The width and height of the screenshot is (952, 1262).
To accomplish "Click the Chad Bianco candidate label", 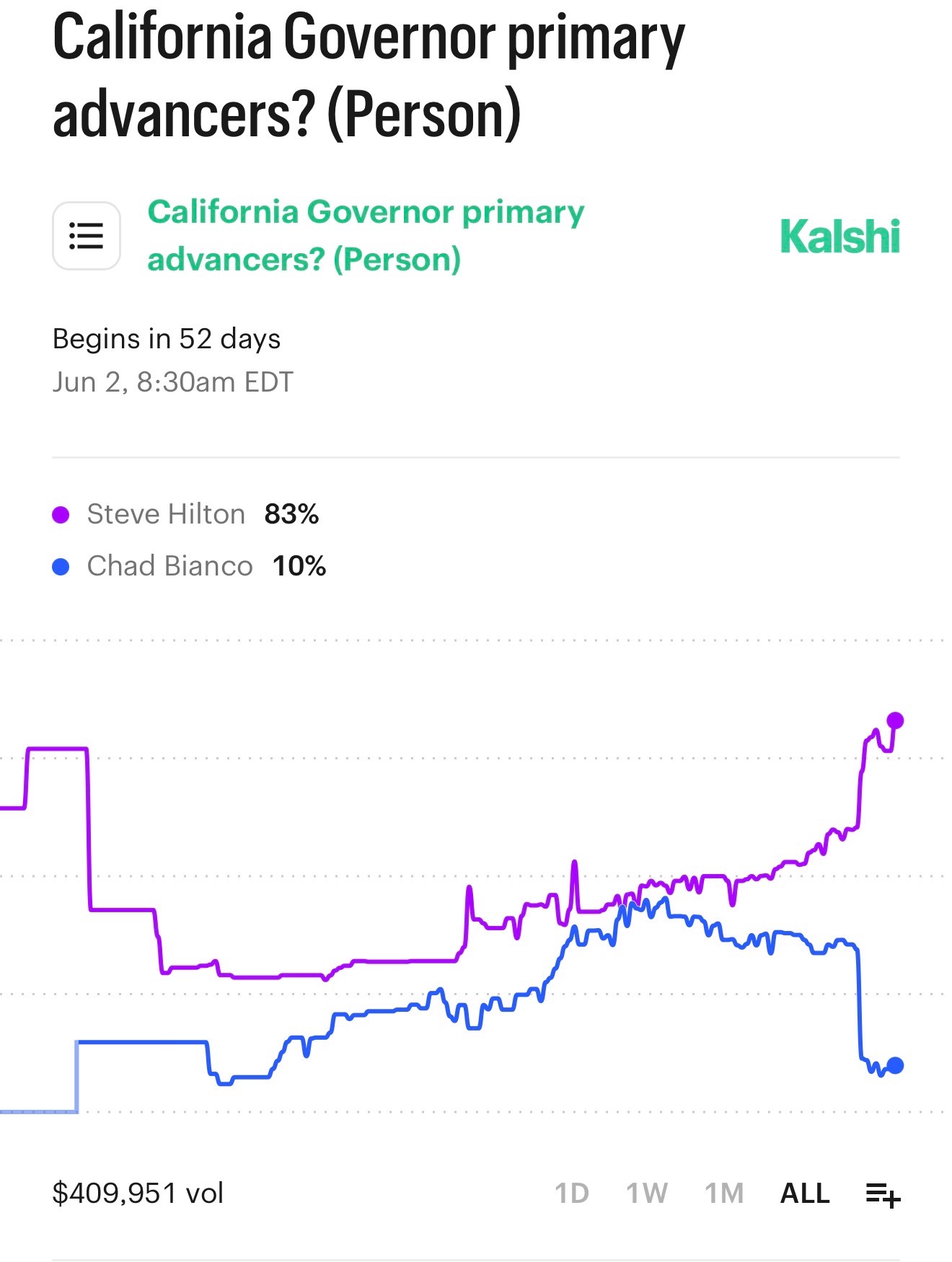I will [x=169, y=566].
